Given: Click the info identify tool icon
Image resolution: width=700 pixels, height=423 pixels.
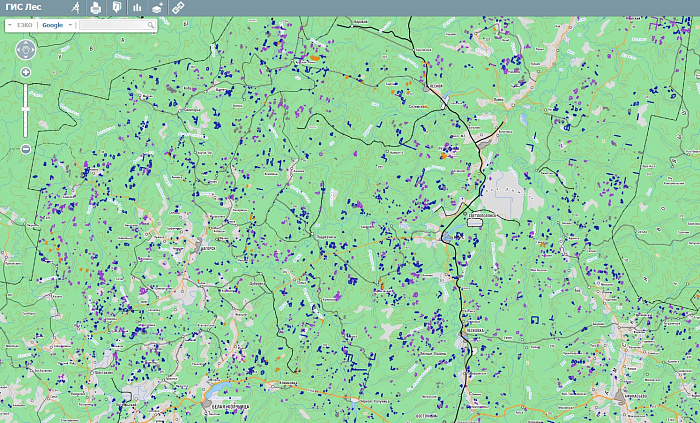Looking at the screenshot, I should pos(117,7).
